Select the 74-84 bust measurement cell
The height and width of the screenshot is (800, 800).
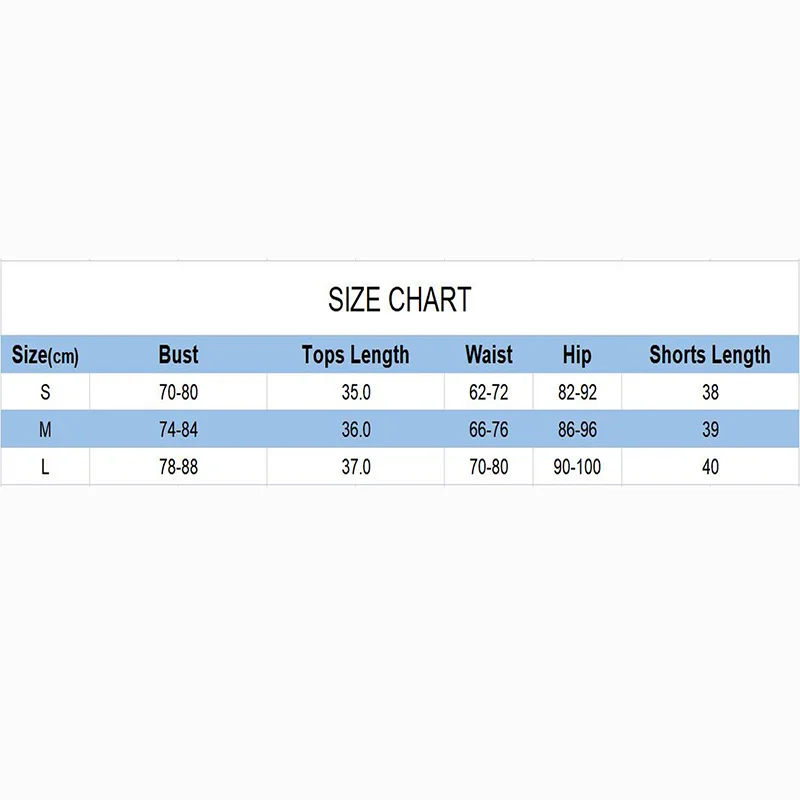click(178, 430)
